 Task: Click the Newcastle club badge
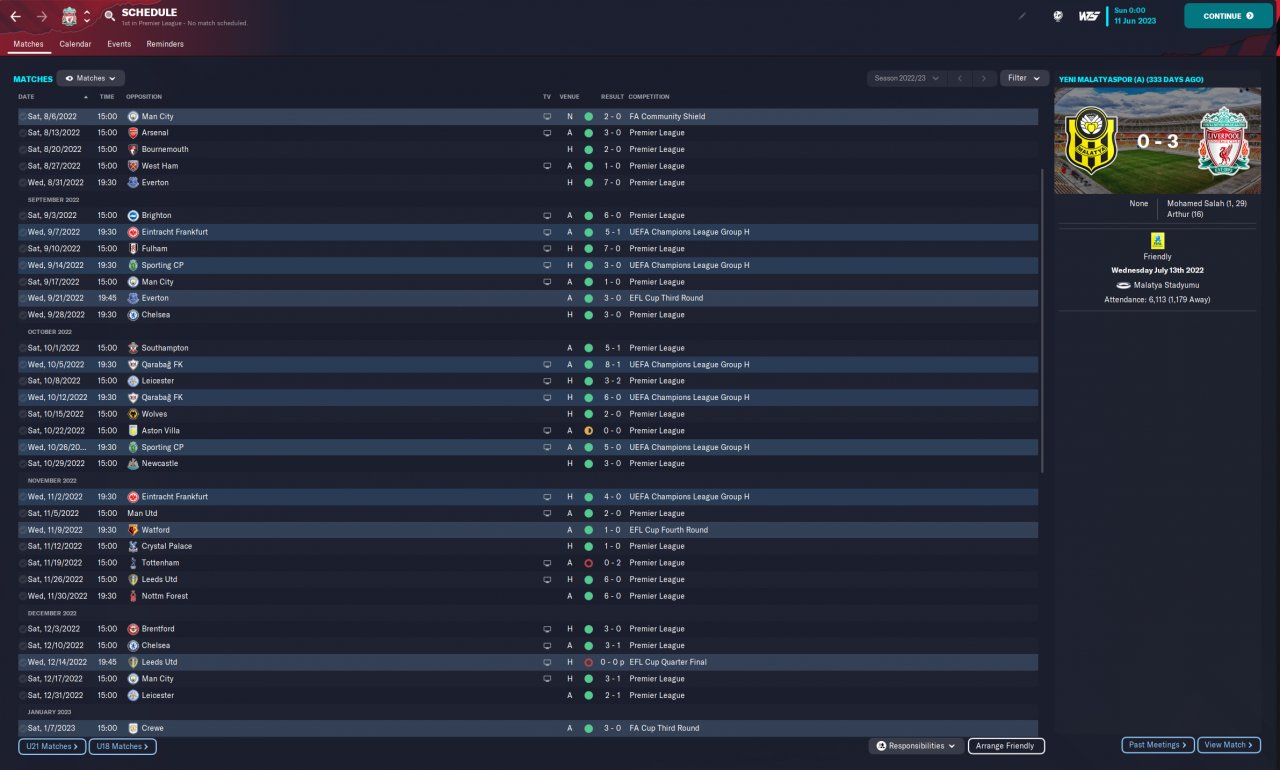pos(133,464)
